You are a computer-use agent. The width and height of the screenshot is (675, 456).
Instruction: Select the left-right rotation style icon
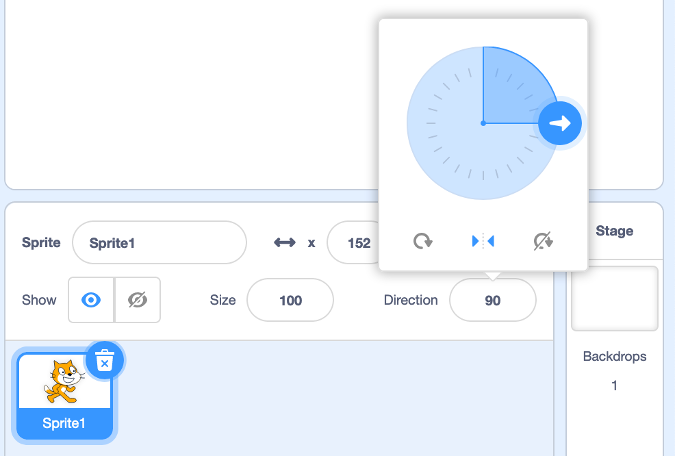pos(483,241)
